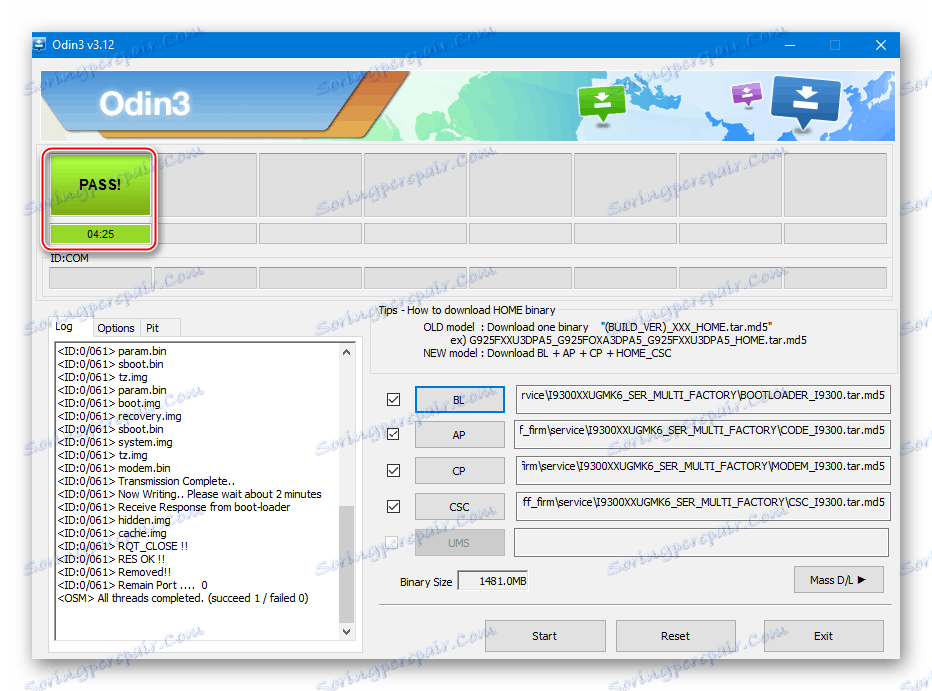Click the log scrollbar down arrow

(x=347, y=632)
